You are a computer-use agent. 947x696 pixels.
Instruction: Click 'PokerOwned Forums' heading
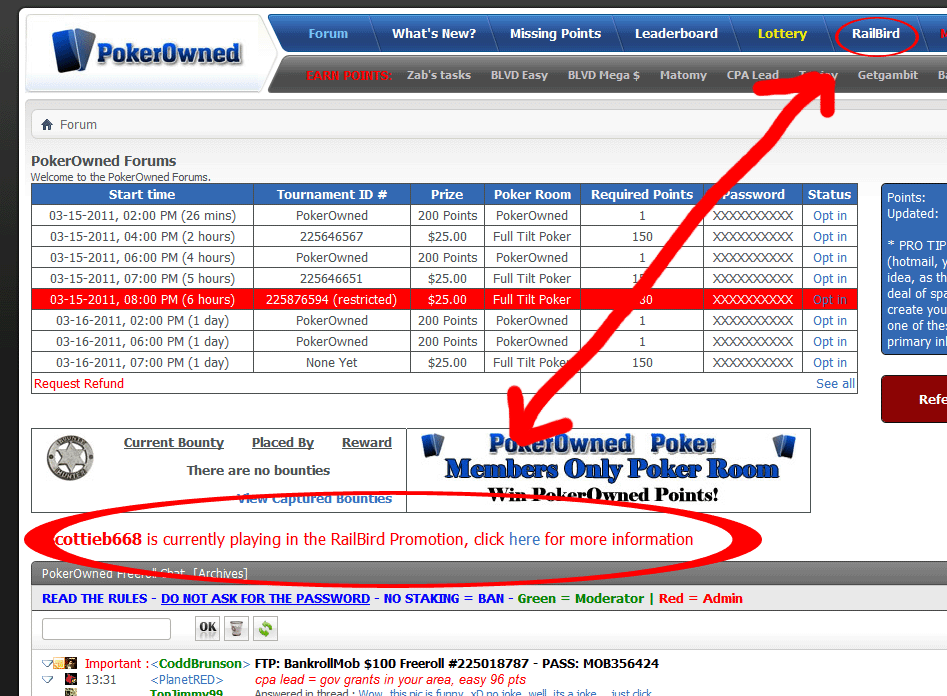[x=103, y=161]
